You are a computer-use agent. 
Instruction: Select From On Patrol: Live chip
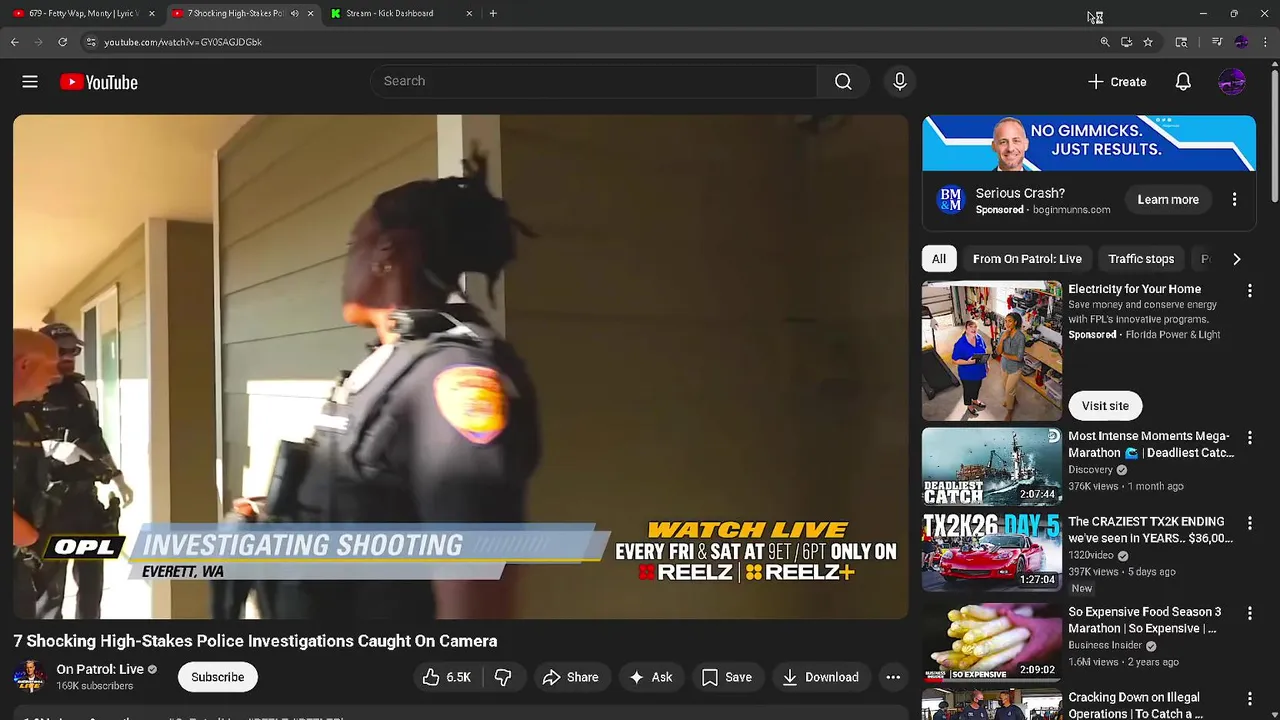coord(1027,259)
